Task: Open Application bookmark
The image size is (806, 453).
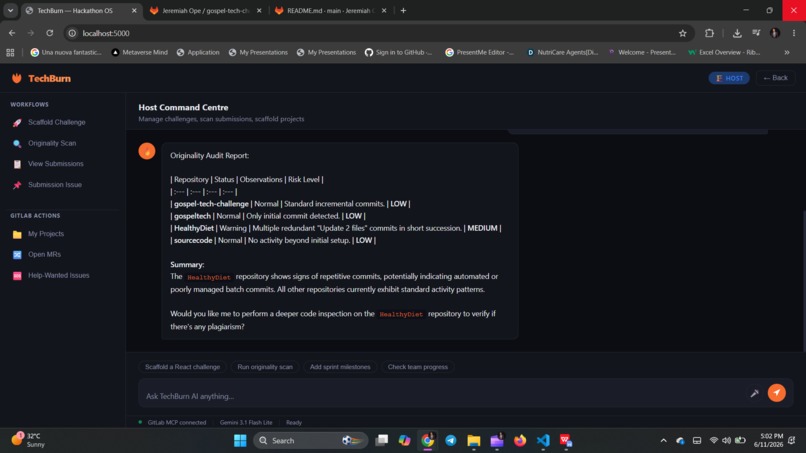Action: tap(198, 52)
